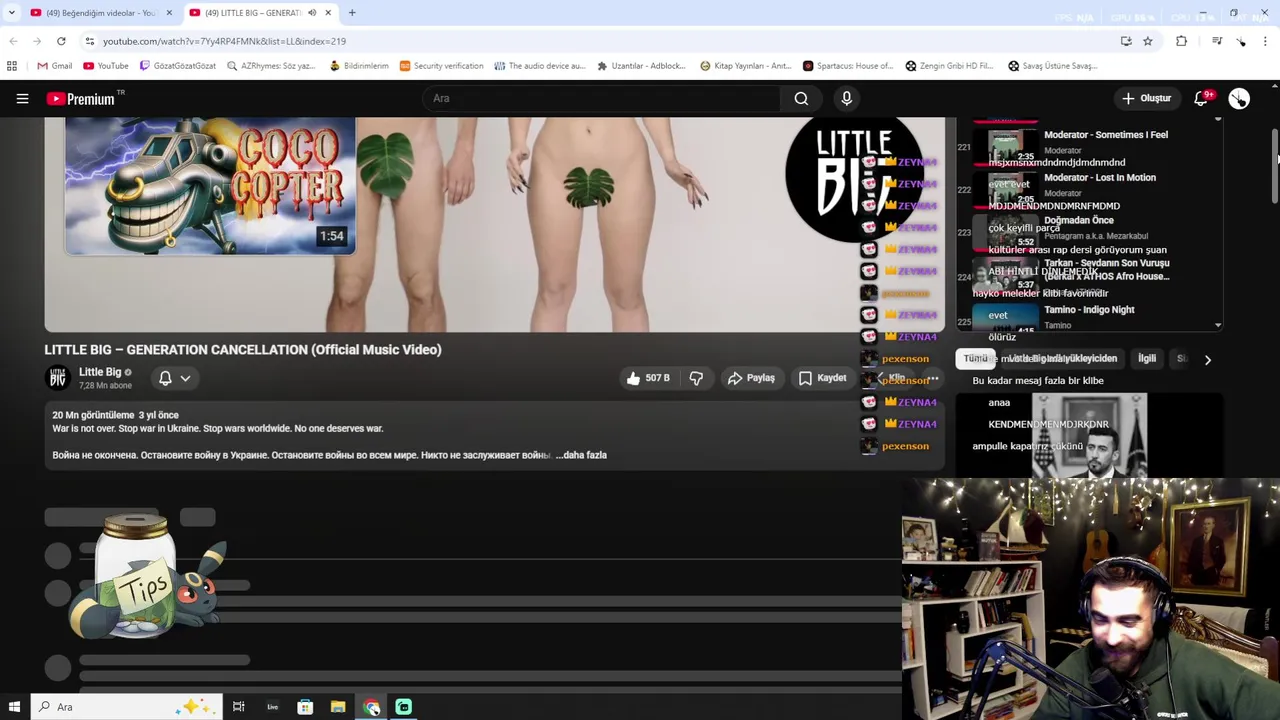Open the account avatar menu
The width and height of the screenshot is (1280, 720).
tap(1239, 98)
